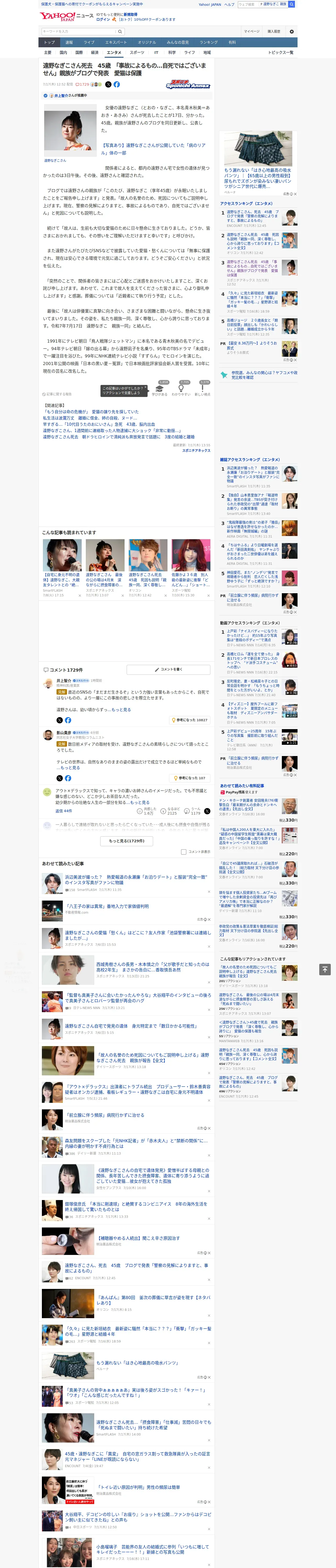
Task: Open related link 早すぎる…「10代目うたのおにいさん」
Action: tap(99, 424)
